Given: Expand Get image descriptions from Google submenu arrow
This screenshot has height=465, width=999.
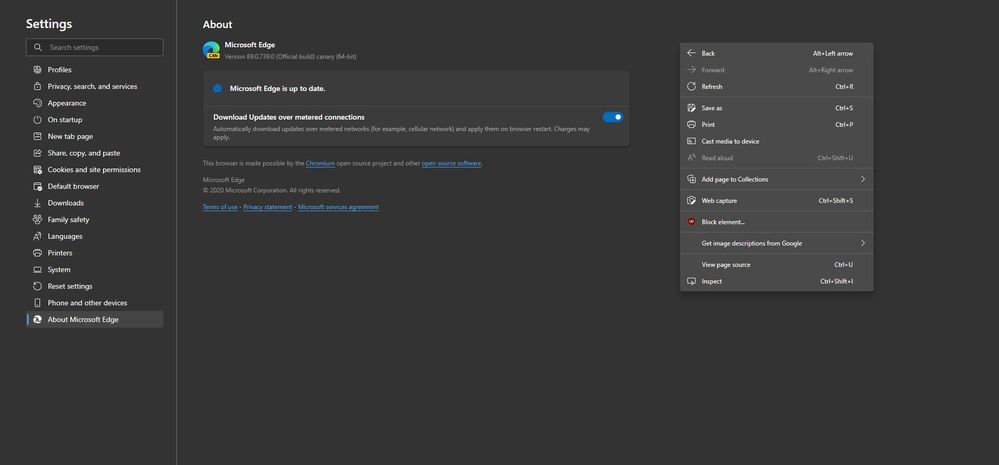Looking at the screenshot, I should coord(863,243).
